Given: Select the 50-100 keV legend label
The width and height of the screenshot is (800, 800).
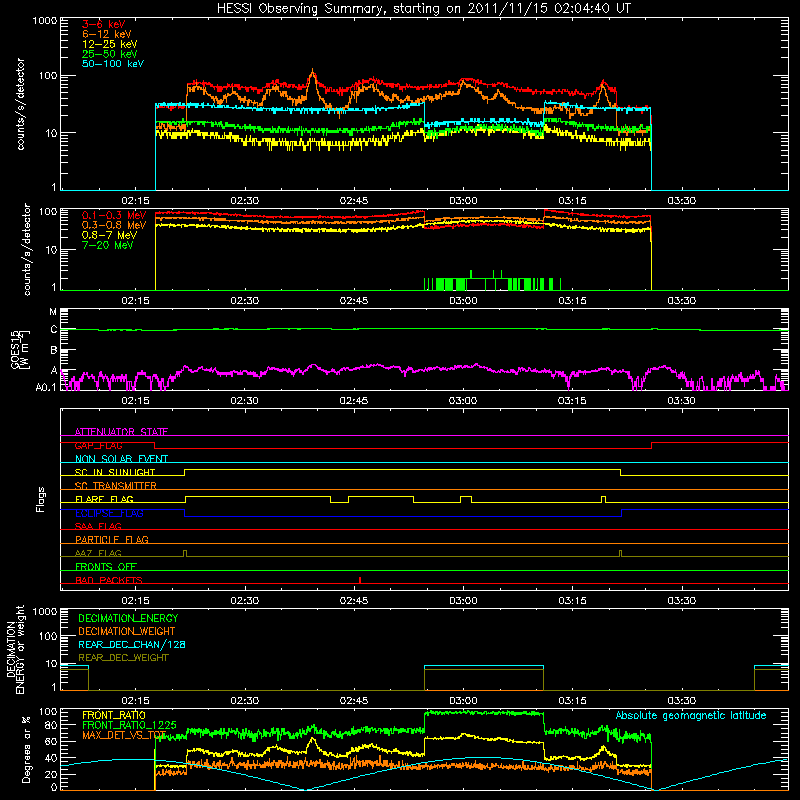Looking at the screenshot, I should tap(113, 64).
